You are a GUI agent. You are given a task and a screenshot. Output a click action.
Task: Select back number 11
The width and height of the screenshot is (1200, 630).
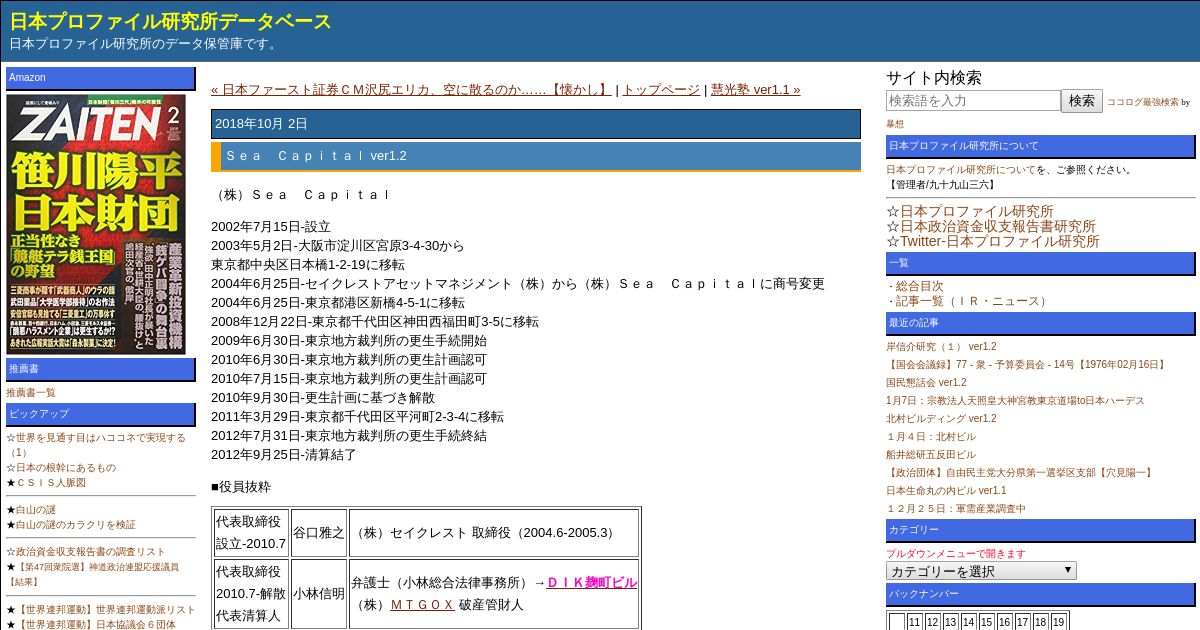(x=914, y=622)
